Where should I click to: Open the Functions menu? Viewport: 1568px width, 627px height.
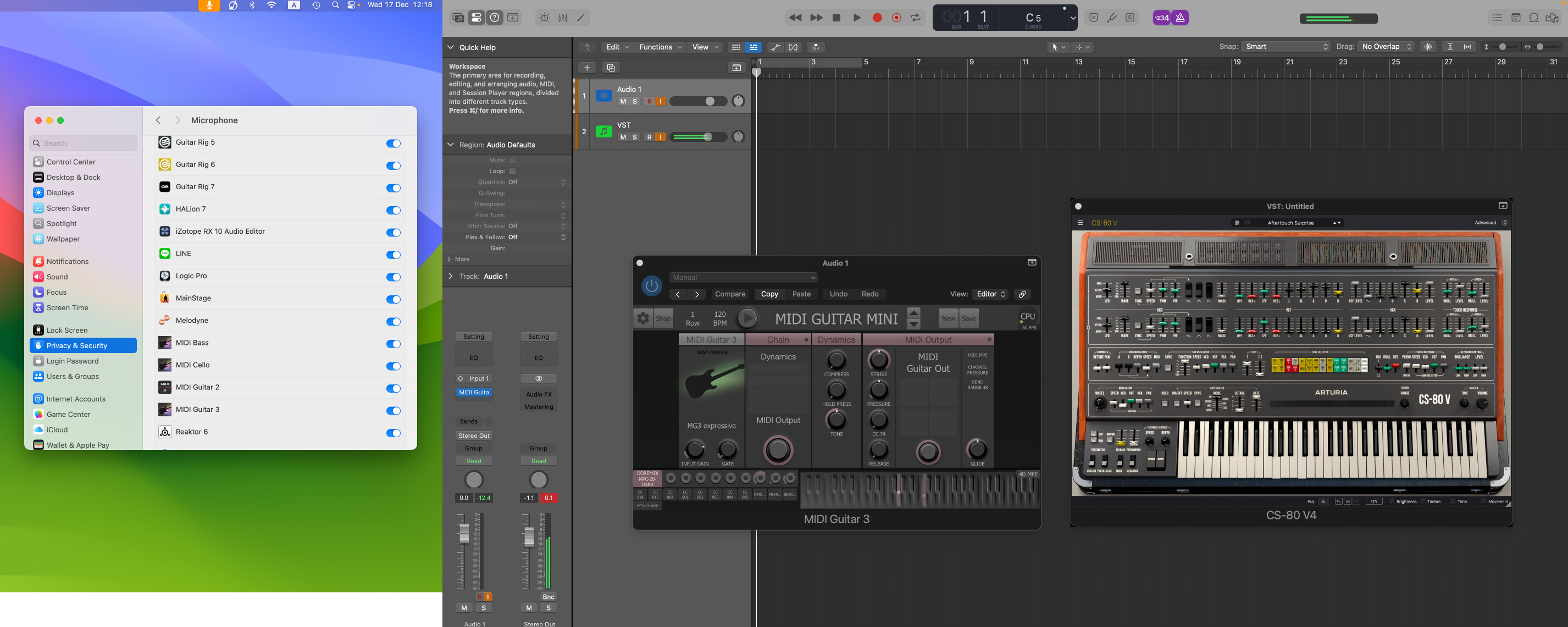coord(660,47)
